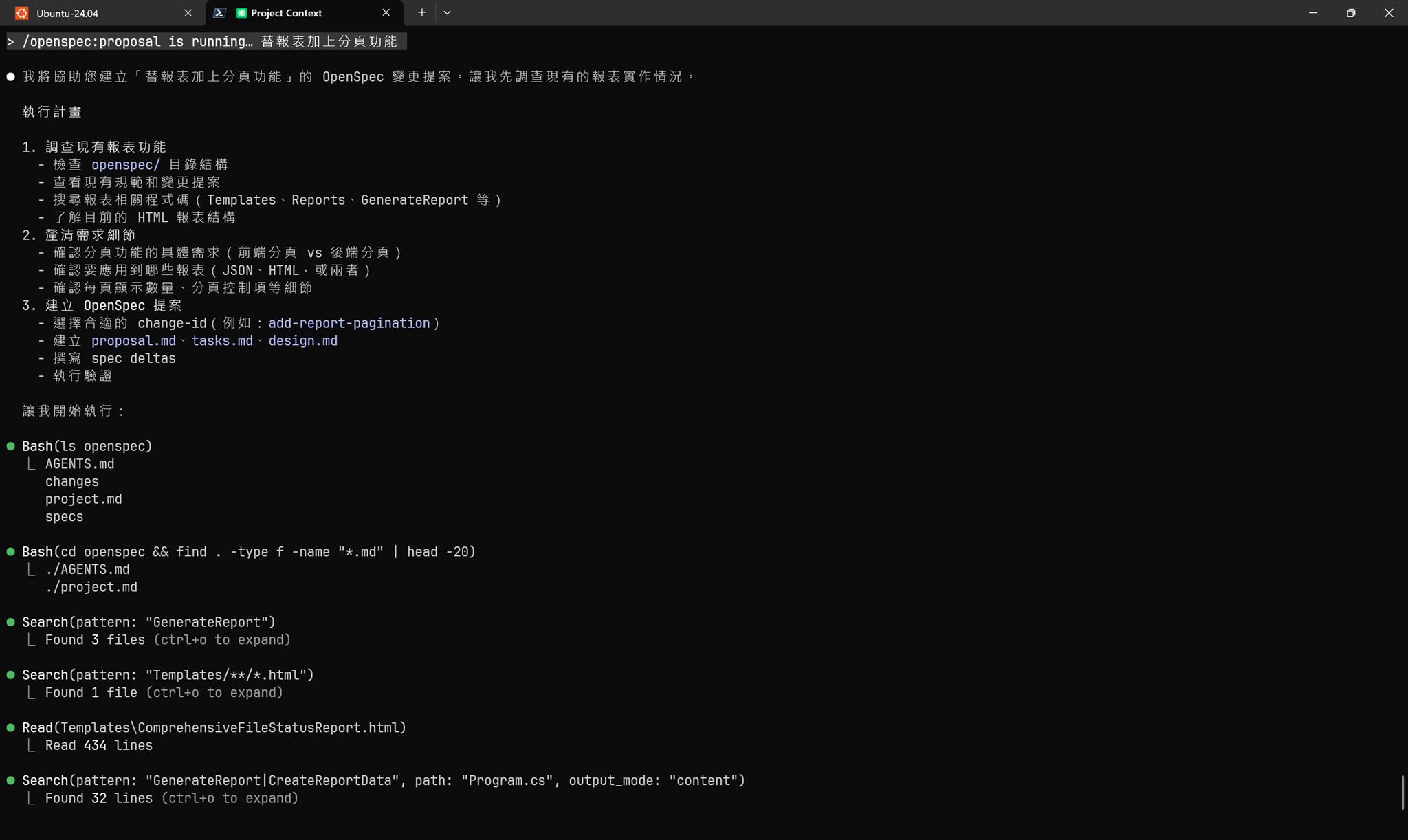This screenshot has height=840, width=1408.
Task: Restore down the terminal window
Action: (1350, 13)
